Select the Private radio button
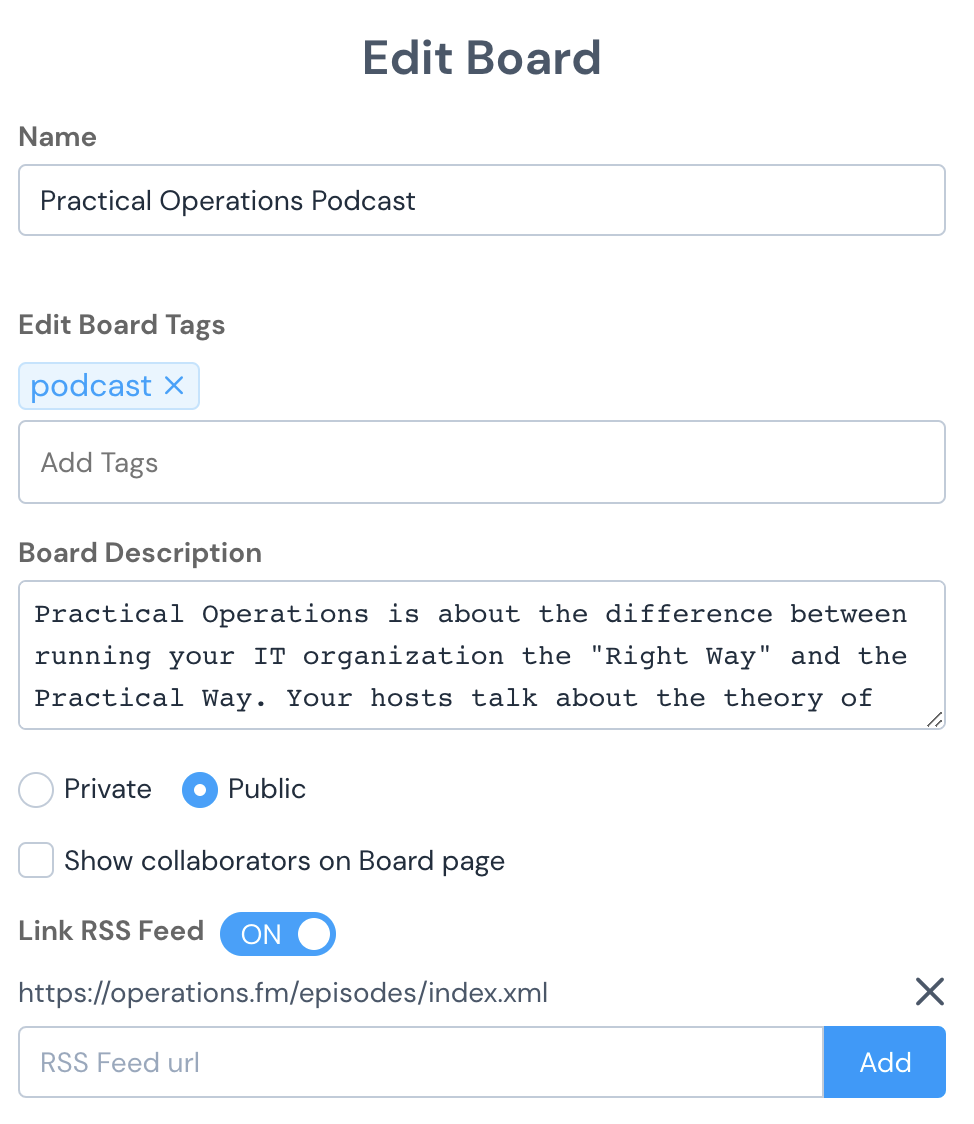Screen dimensions: 974x1124 click(35, 789)
